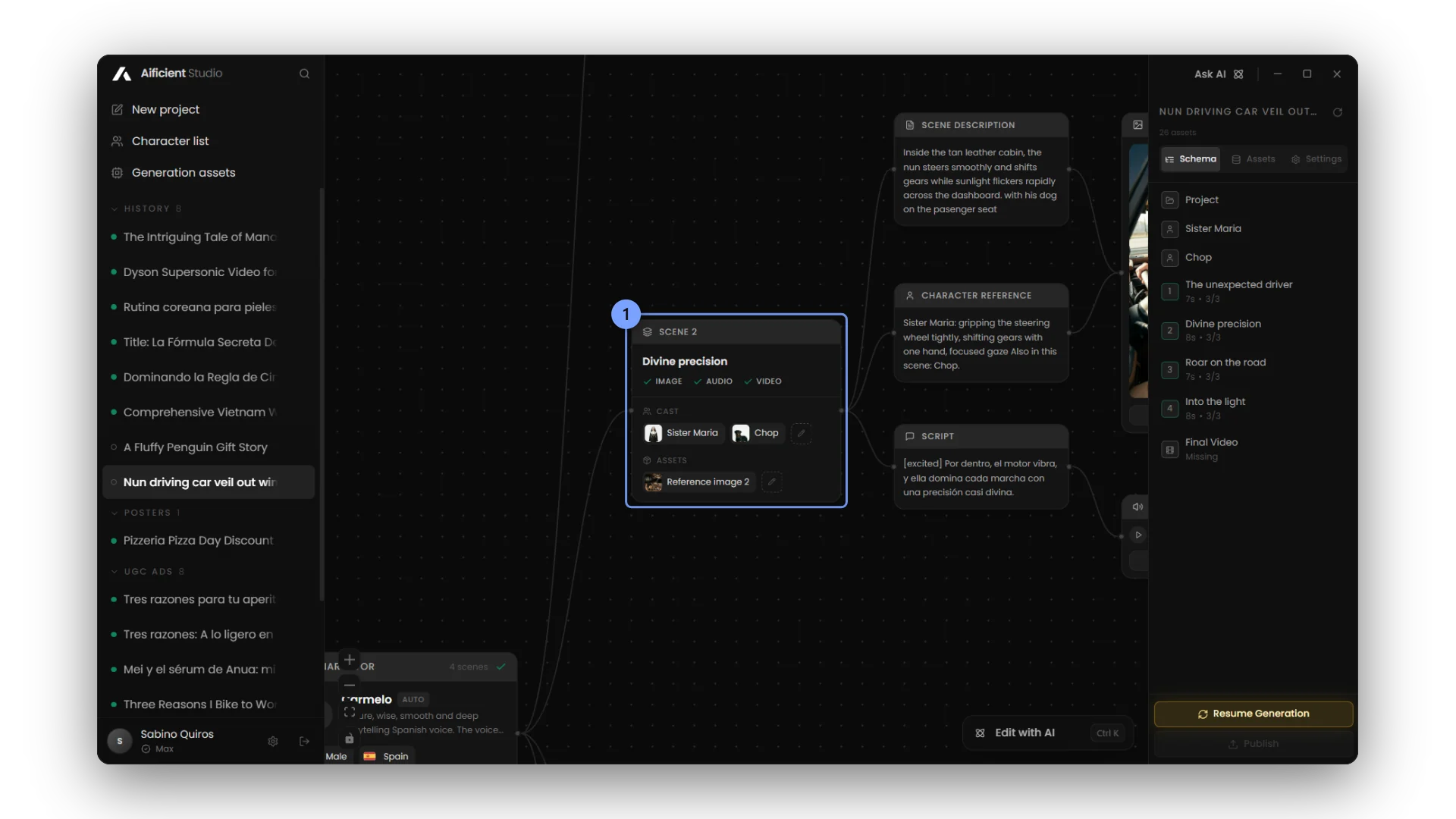The image size is (1456, 819).
Task: Toggle canvas lock icon
Action: click(x=350, y=739)
